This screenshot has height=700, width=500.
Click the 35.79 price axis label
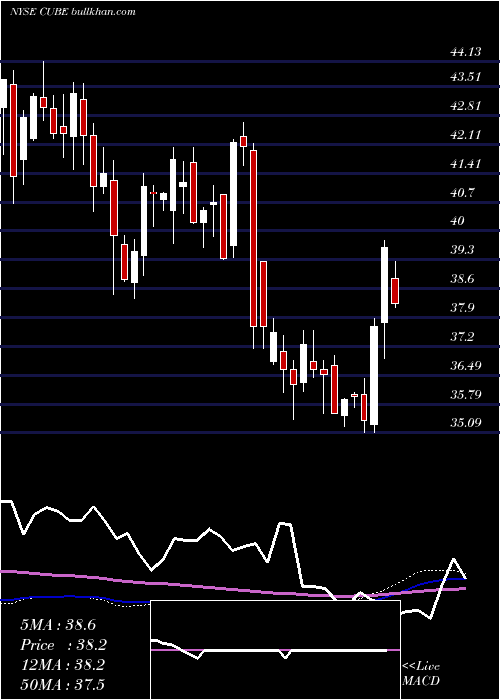point(466,395)
